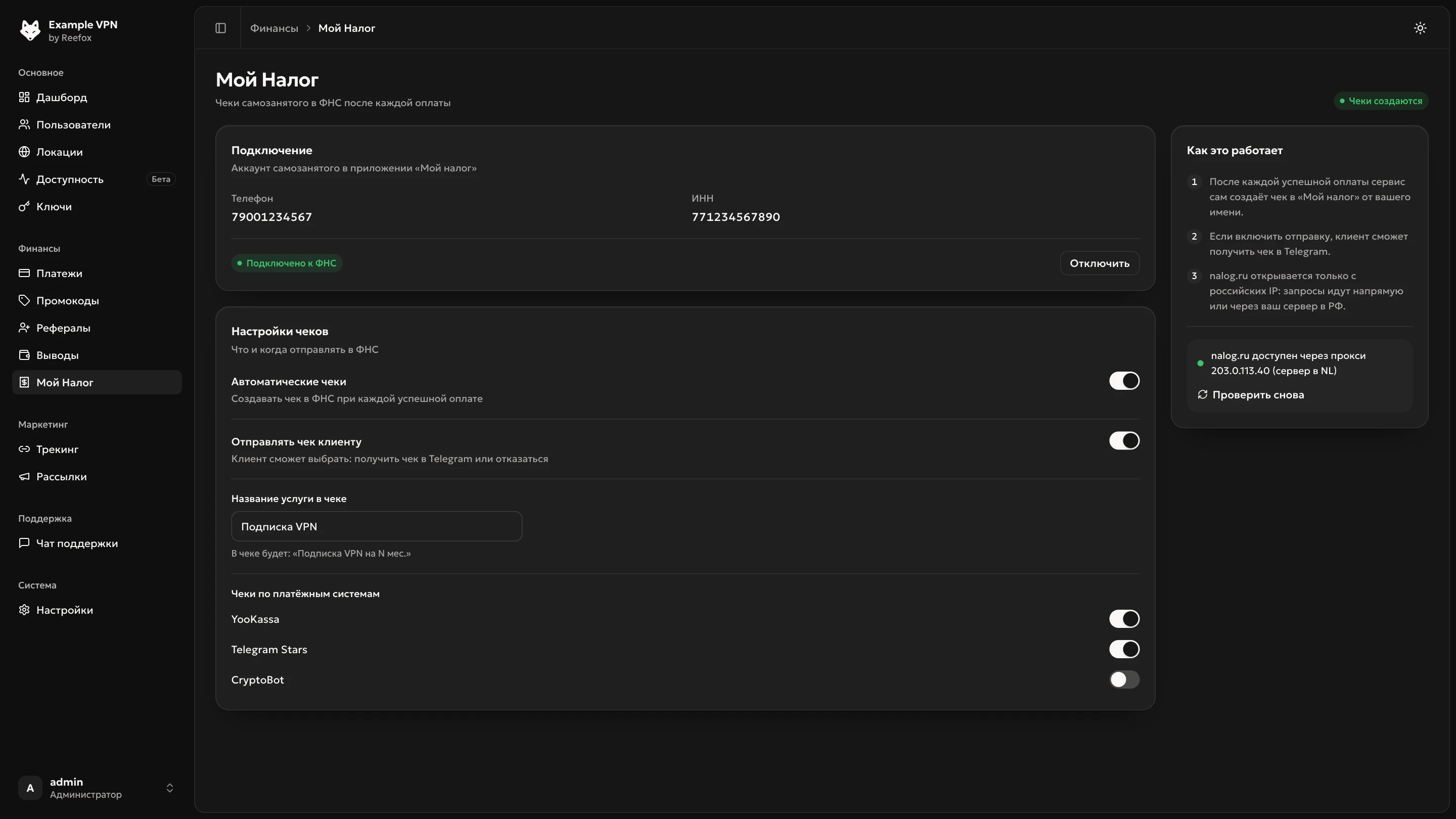The height and width of the screenshot is (819, 1456).
Task: Click the phone number 79001234567
Action: click(x=271, y=217)
